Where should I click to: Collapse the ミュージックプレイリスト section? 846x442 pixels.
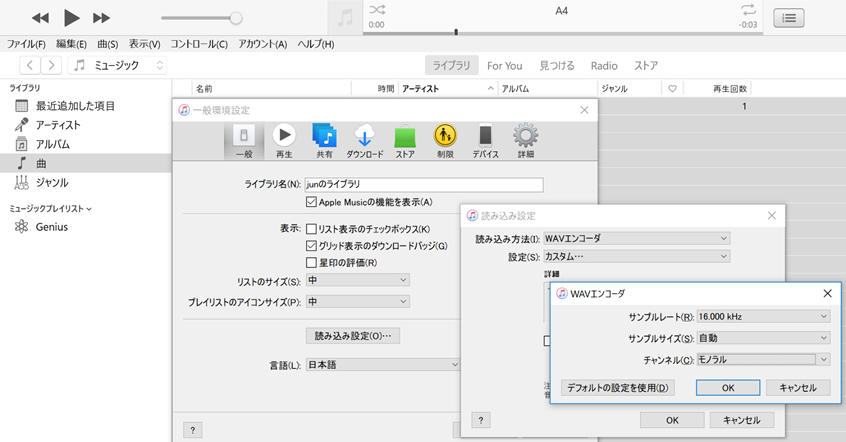[x=88, y=209]
